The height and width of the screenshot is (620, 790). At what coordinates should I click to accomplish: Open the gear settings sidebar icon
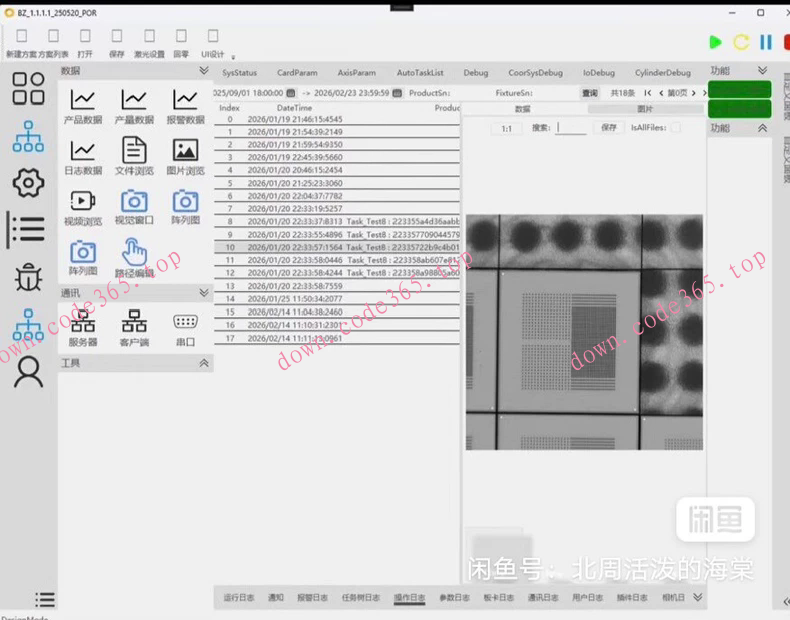(x=28, y=183)
